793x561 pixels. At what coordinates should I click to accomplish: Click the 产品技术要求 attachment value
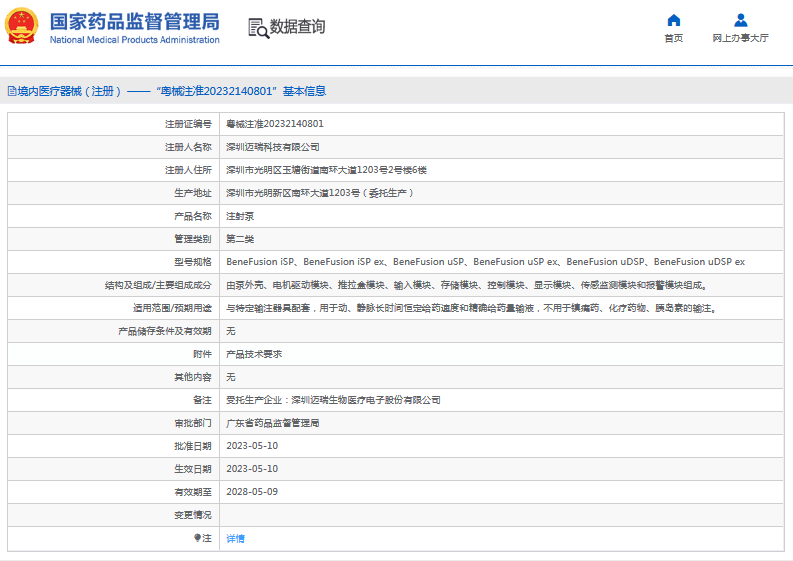pyautogui.click(x=254, y=354)
